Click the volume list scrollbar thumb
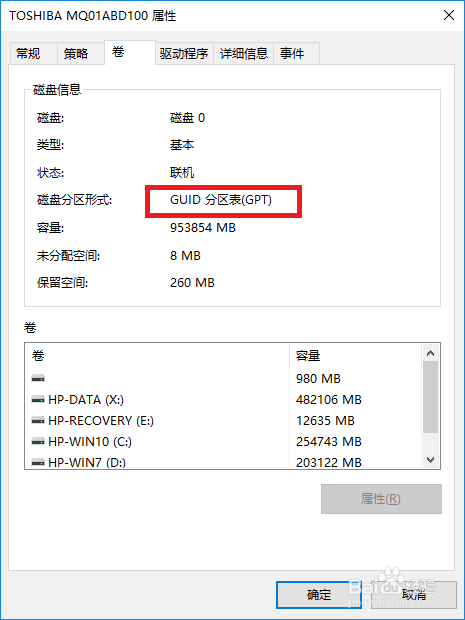Screen dimensions: 465x620 coord(431,397)
